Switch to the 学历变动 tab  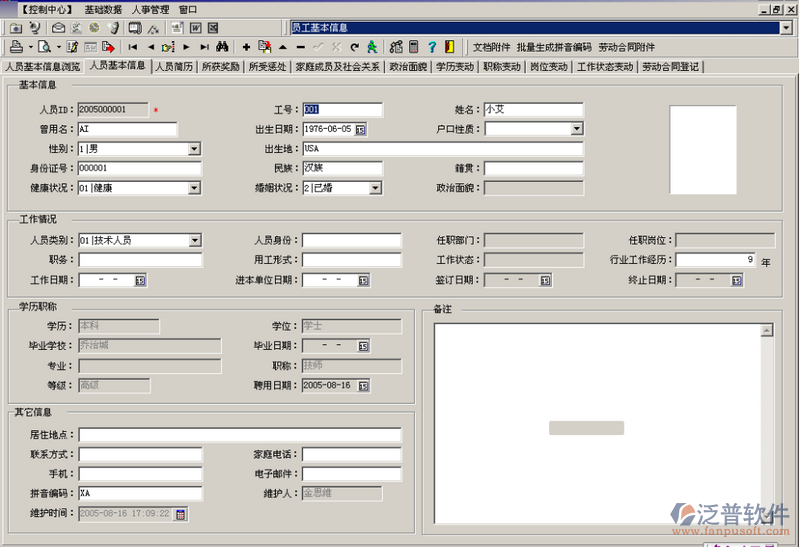pyautogui.click(x=454, y=67)
